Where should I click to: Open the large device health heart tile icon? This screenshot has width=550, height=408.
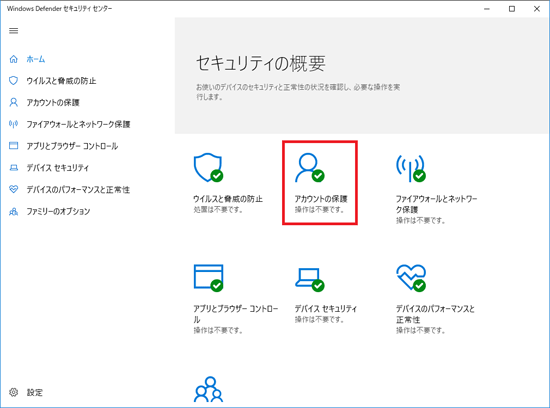pyautogui.click(x=411, y=278)
